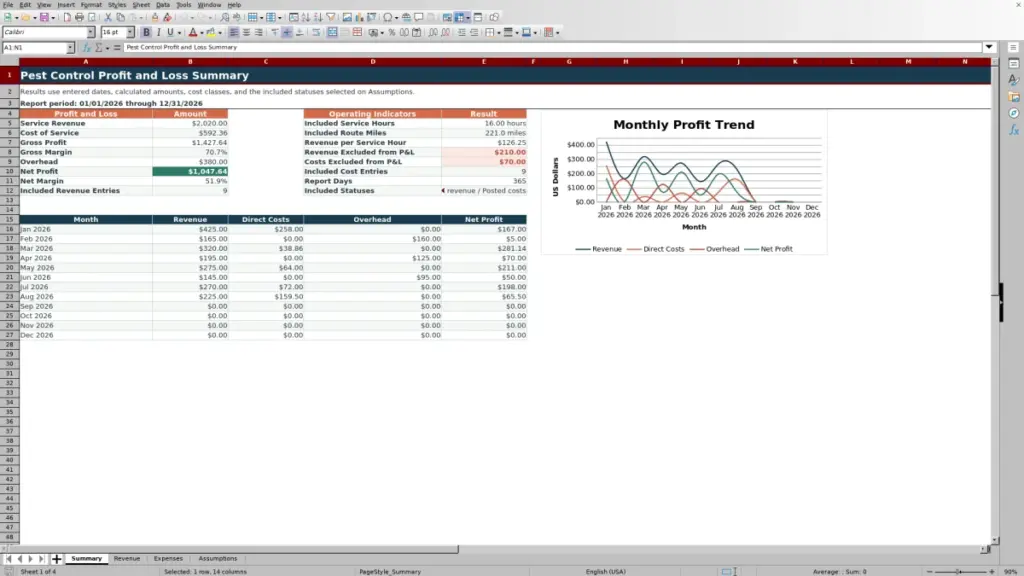Open Find and Replace tool

click(225, 18)
